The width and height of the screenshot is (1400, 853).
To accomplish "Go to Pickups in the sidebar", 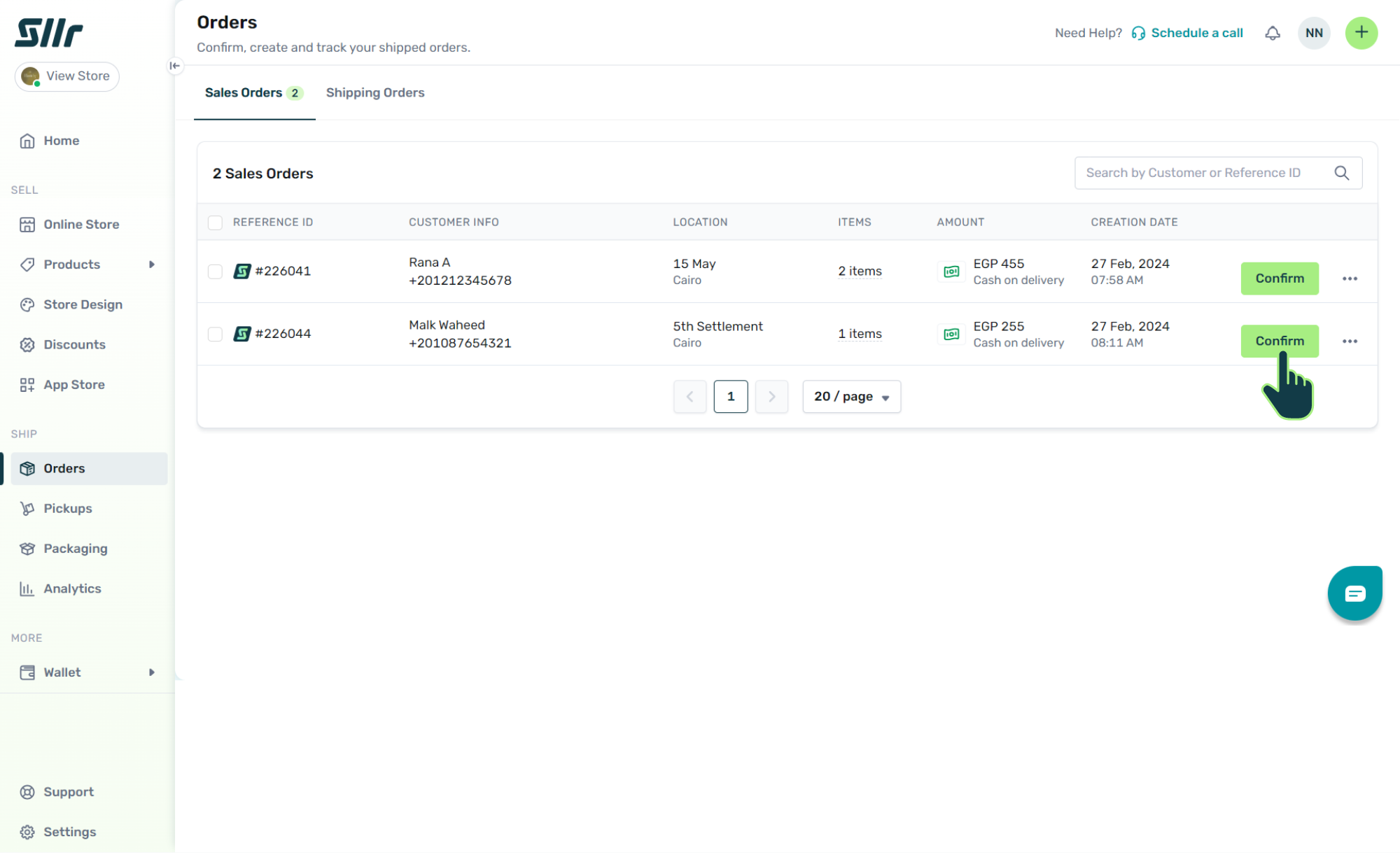I will click(68, 509).
